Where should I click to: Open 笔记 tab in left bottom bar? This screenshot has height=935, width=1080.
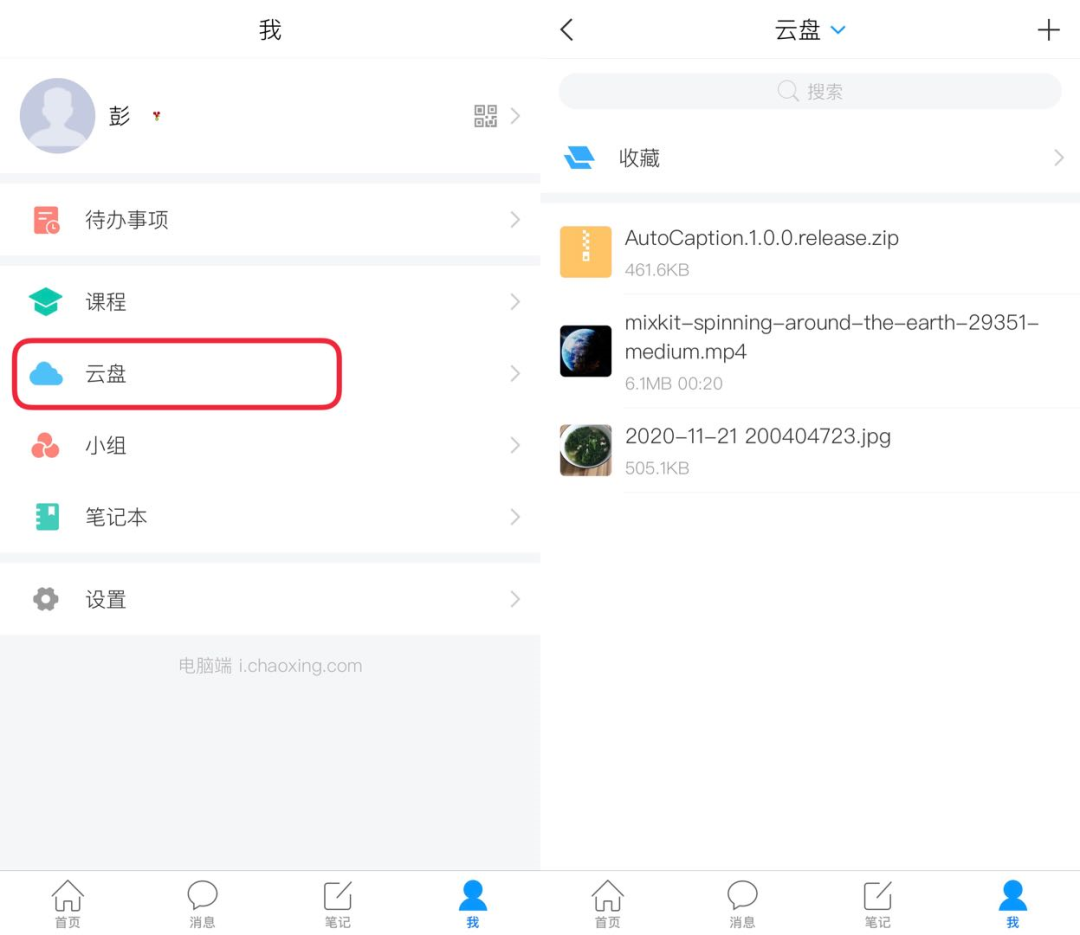click(x=338, y=904)
